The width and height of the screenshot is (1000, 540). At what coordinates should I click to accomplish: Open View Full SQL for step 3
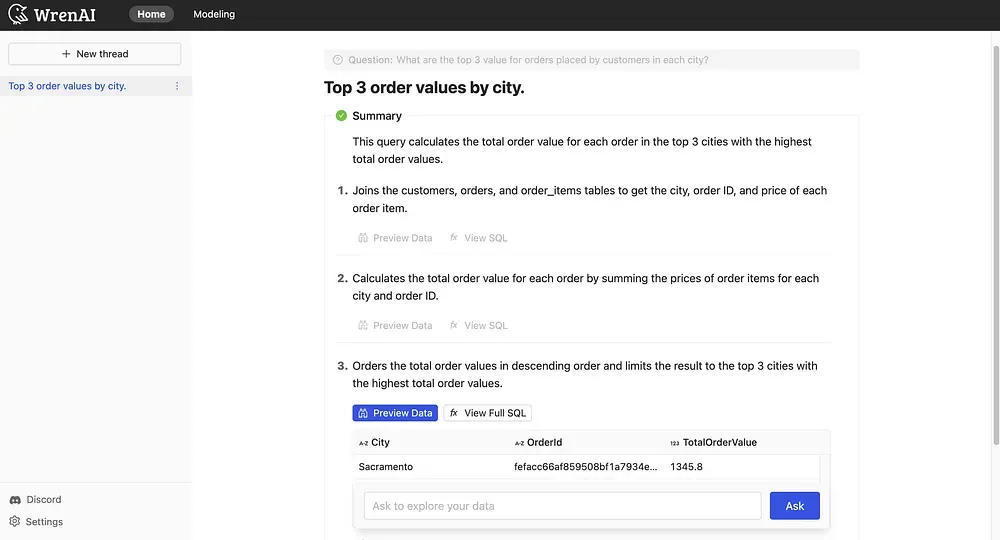(487, 413)
